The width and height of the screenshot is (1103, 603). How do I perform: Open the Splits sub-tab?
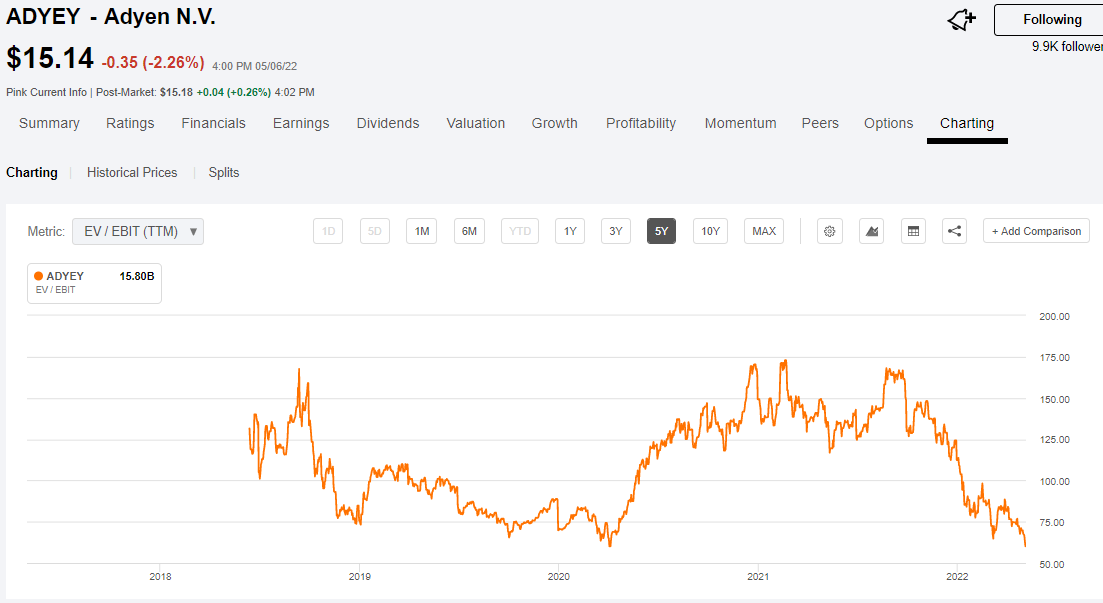[224, 172]
